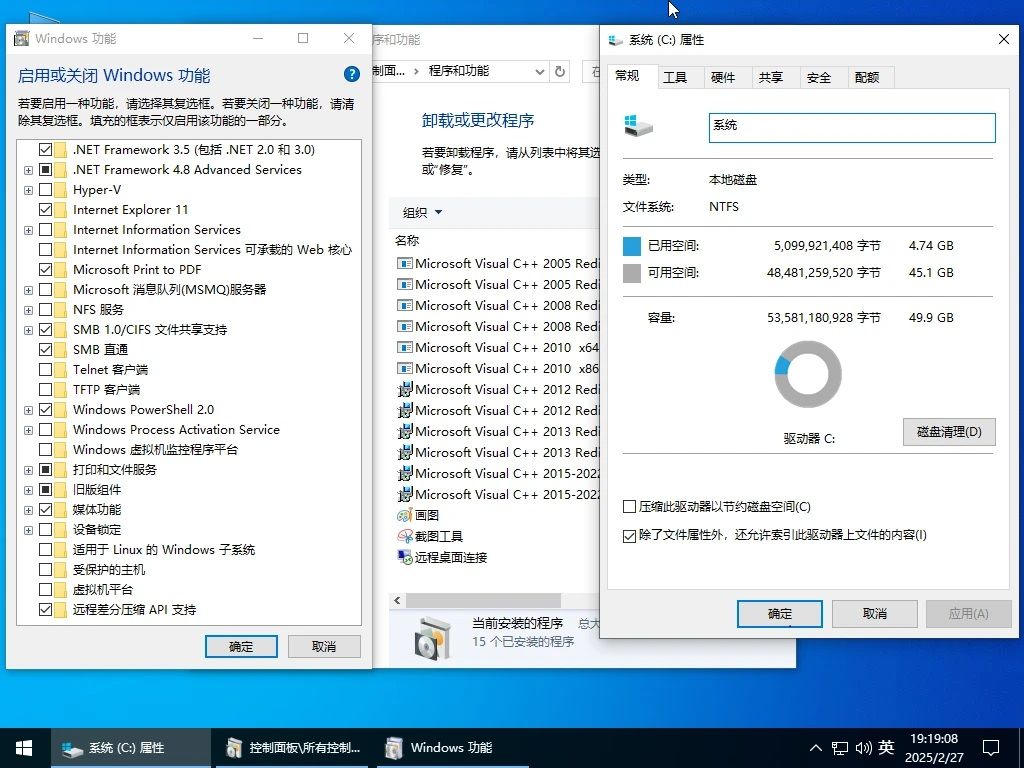Click the disk drive icon in C: Properties
Screen dimensions: 1024x768
(637, 125)
